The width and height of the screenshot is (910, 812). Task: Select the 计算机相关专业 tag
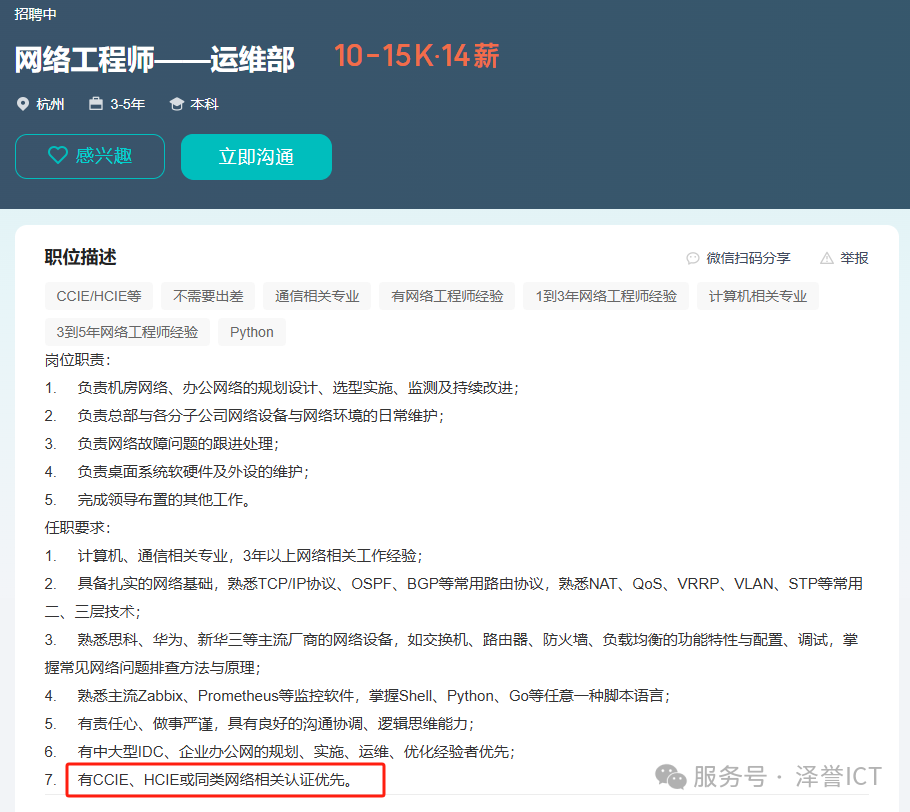757,296
